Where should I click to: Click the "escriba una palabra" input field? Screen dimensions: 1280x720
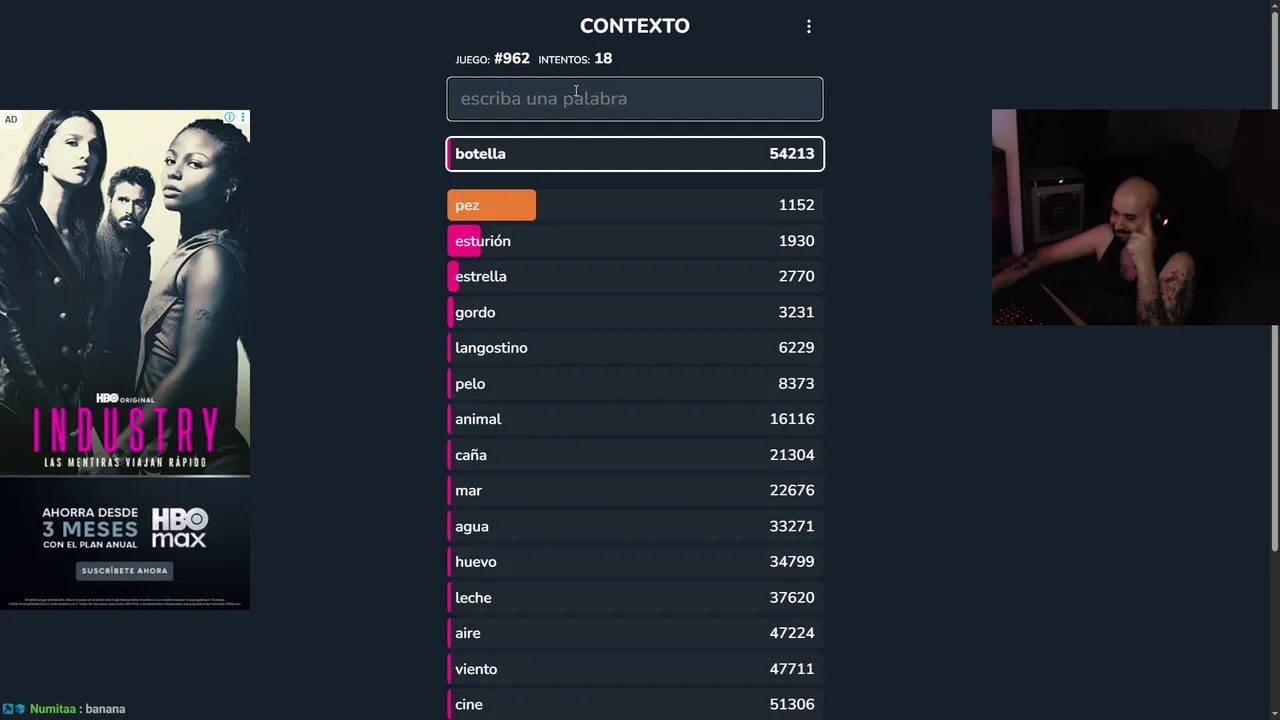pos(634,99)
